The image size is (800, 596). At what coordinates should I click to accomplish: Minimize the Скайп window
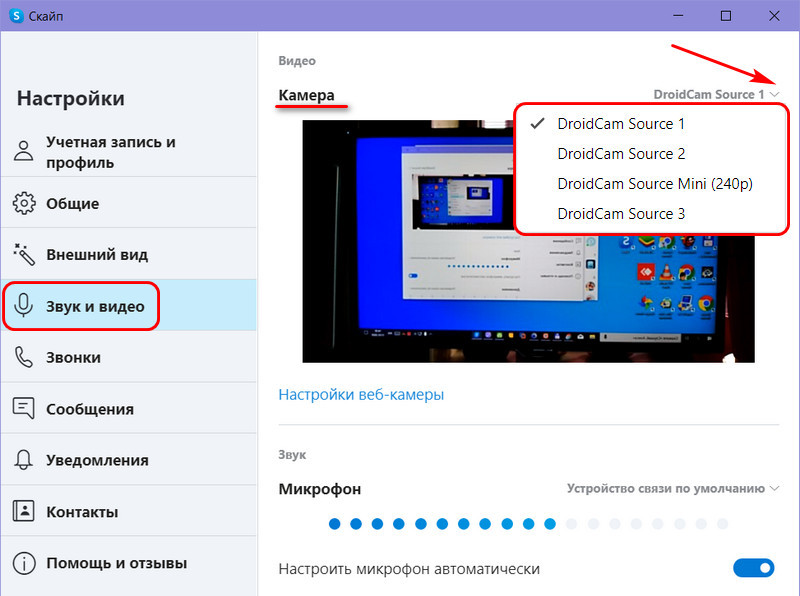pyautogui.click(x=678, y=16)
